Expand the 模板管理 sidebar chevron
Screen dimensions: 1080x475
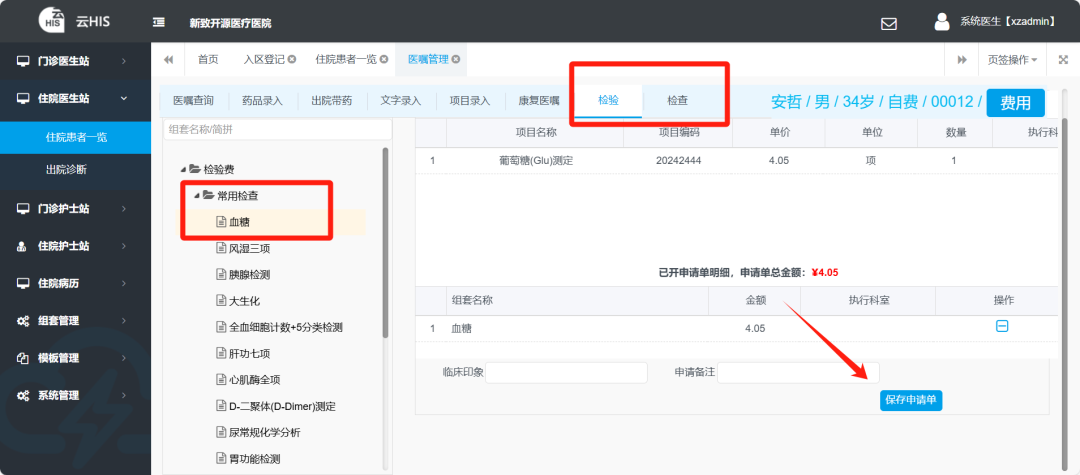coord(124,358)
